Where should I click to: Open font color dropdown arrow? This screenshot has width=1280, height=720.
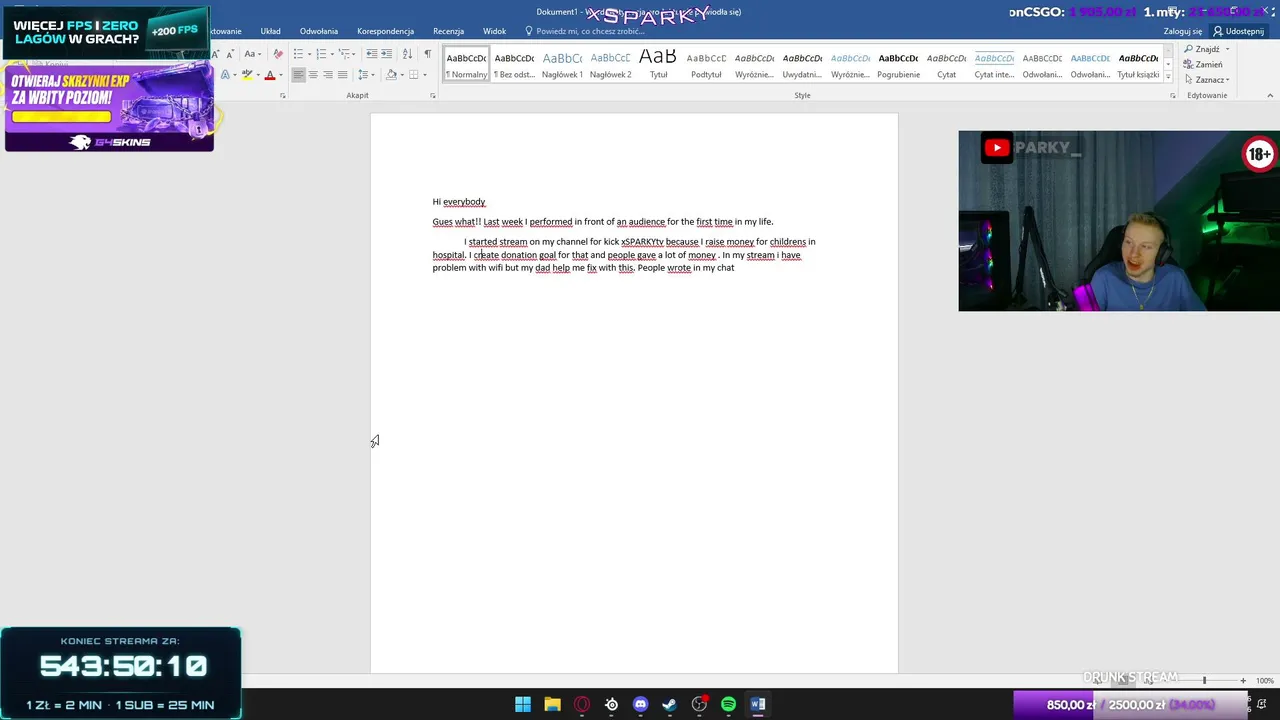pos(281,75)
